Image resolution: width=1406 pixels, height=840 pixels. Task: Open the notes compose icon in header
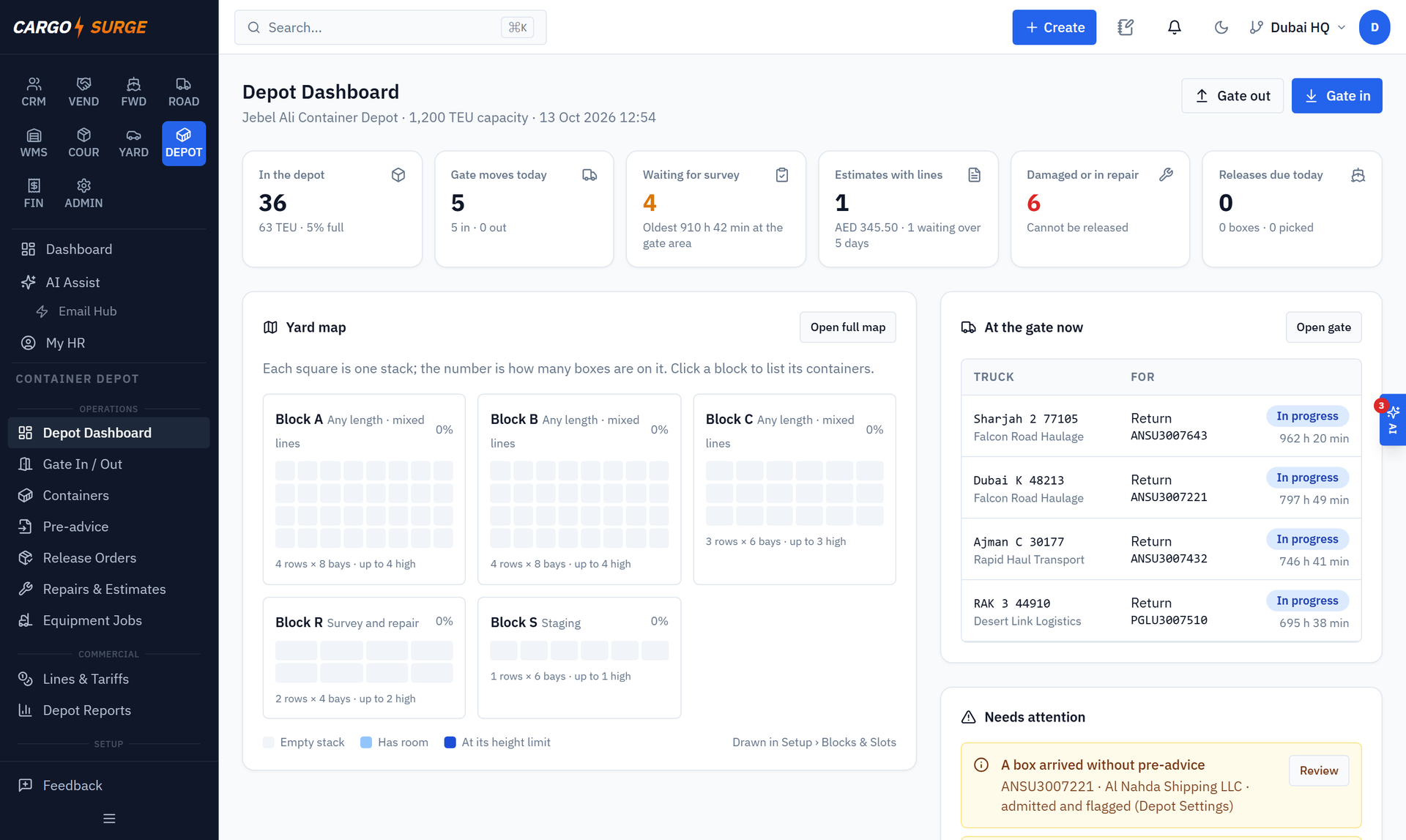[x=1126, y=27]
